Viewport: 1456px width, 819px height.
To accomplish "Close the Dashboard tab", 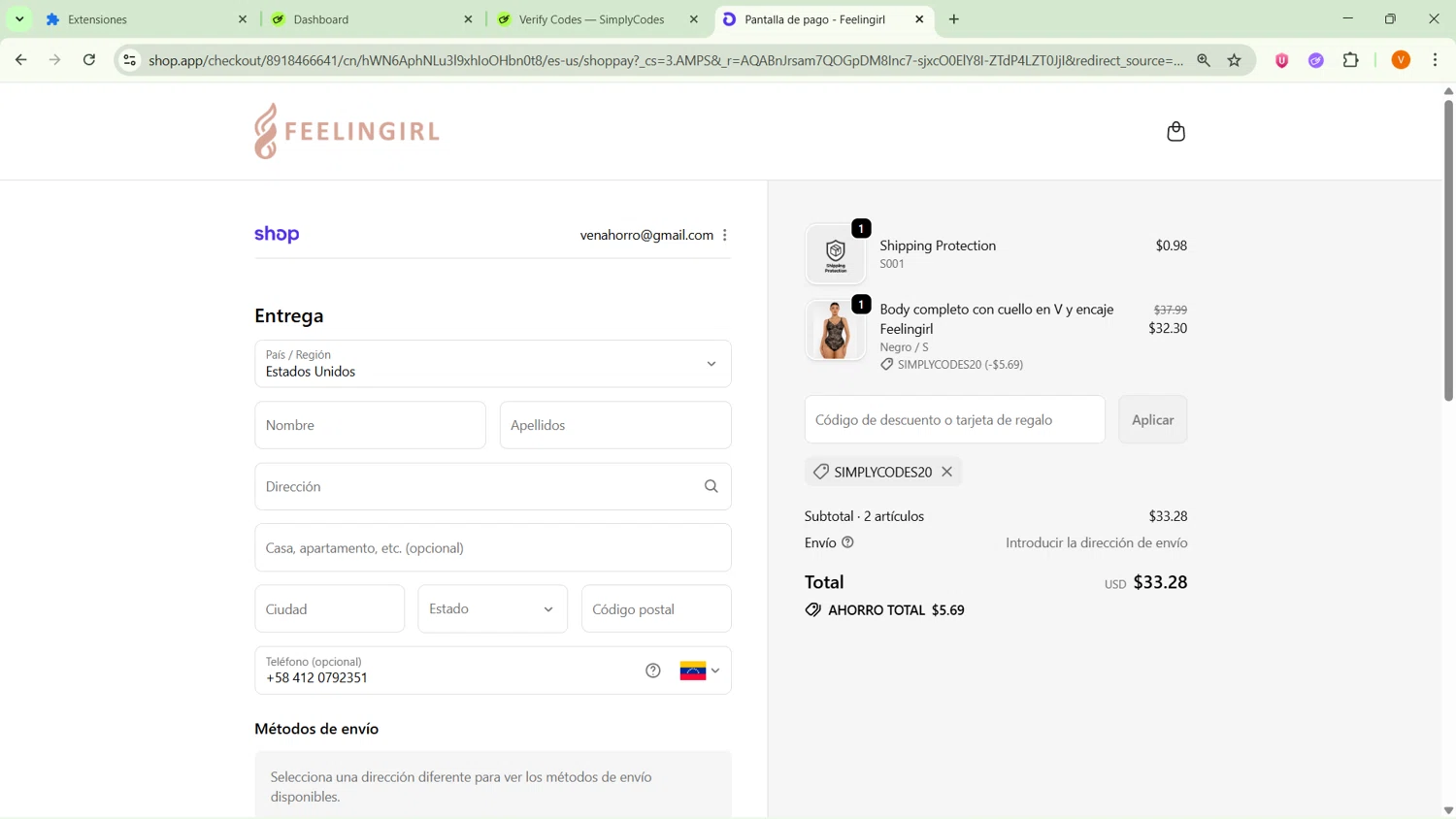I will tap(468, 19).
